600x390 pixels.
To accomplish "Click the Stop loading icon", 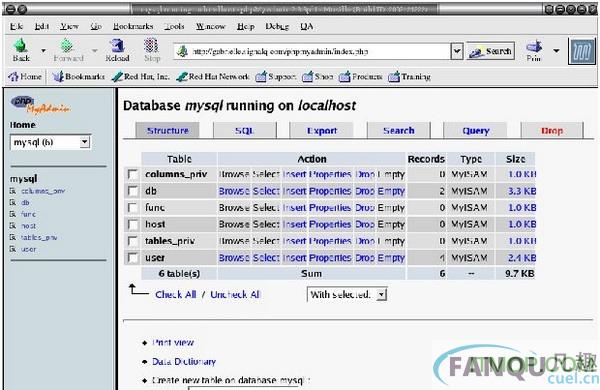I will (x=152, y=46).
